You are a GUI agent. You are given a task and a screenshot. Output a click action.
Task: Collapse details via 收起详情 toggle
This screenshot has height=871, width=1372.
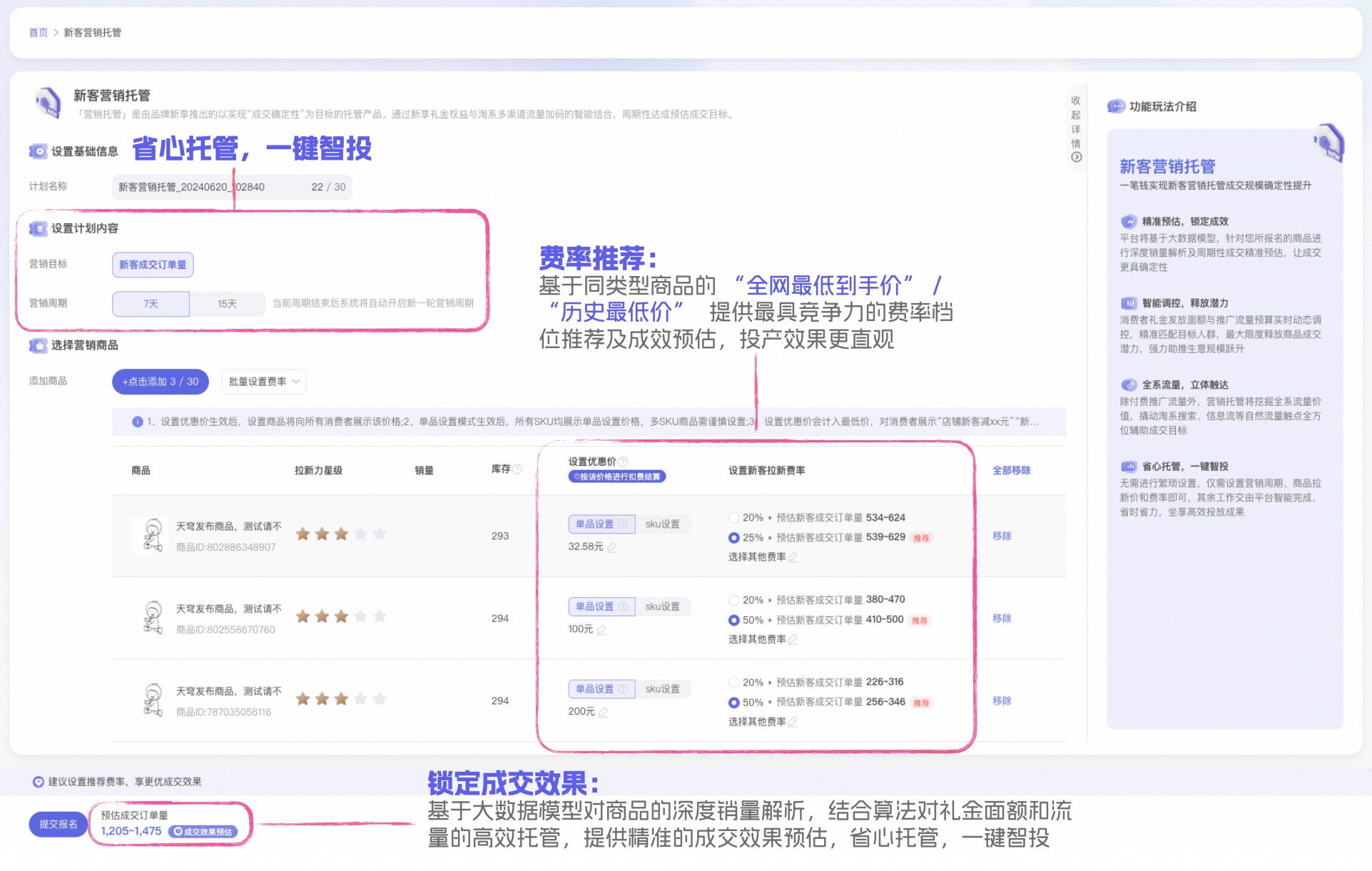[1076, 128]
